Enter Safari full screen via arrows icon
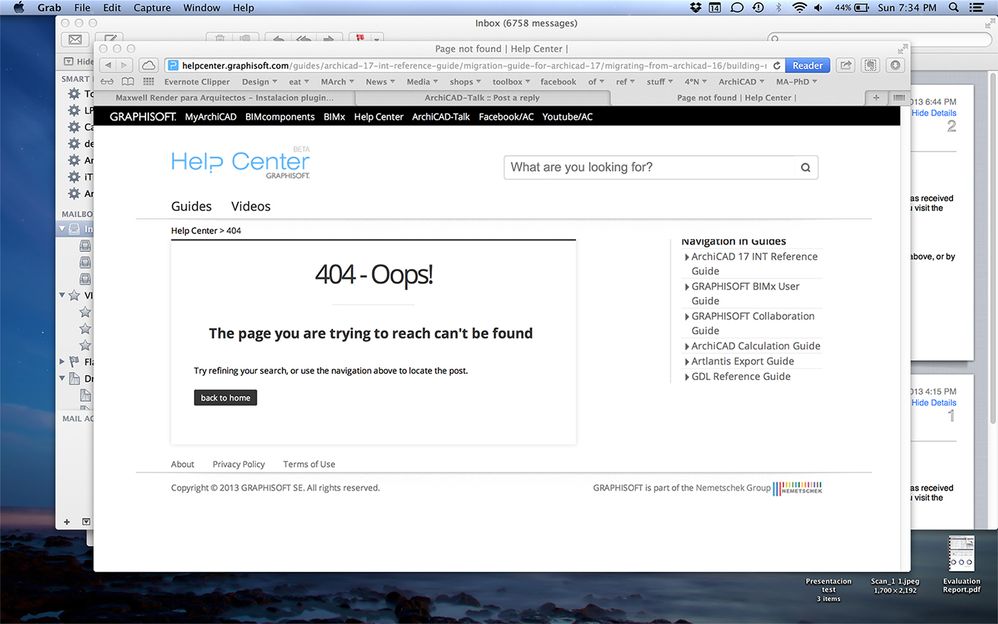The width and height of the screenshot is (998, 624). pos(903,49)
